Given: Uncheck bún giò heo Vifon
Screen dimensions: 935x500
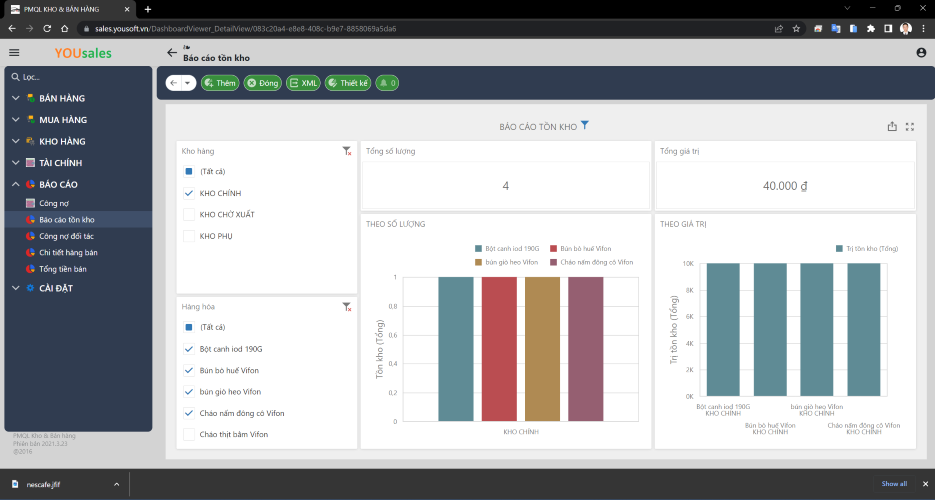Looking at the screenshot, I should (189, 392).
